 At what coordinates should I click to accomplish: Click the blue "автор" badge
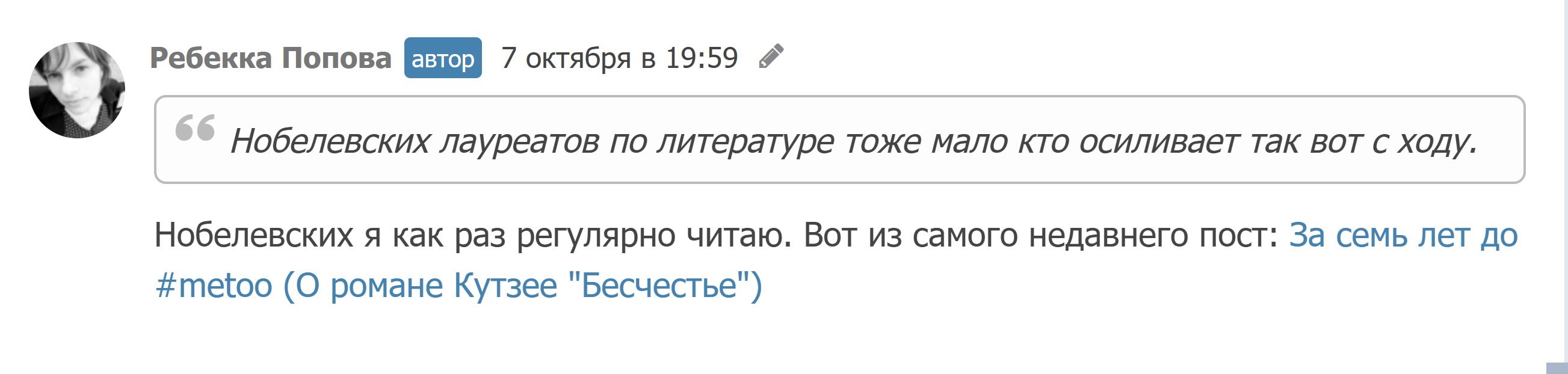(442, 58)
